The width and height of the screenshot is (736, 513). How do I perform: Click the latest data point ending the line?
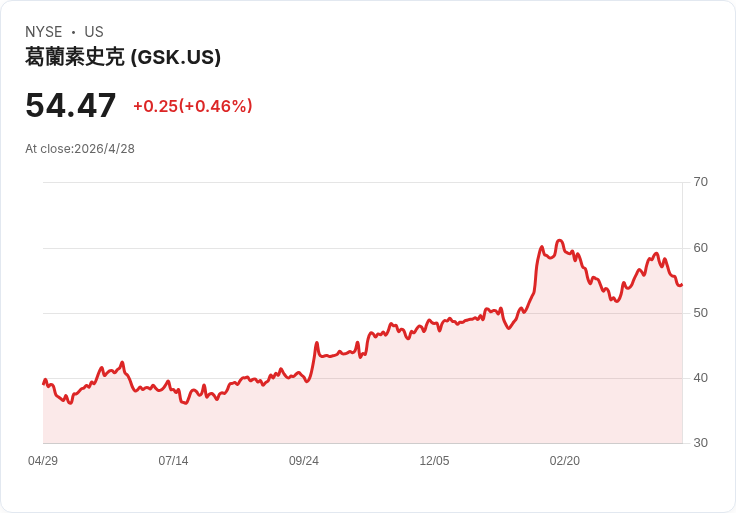pos(681,285)
